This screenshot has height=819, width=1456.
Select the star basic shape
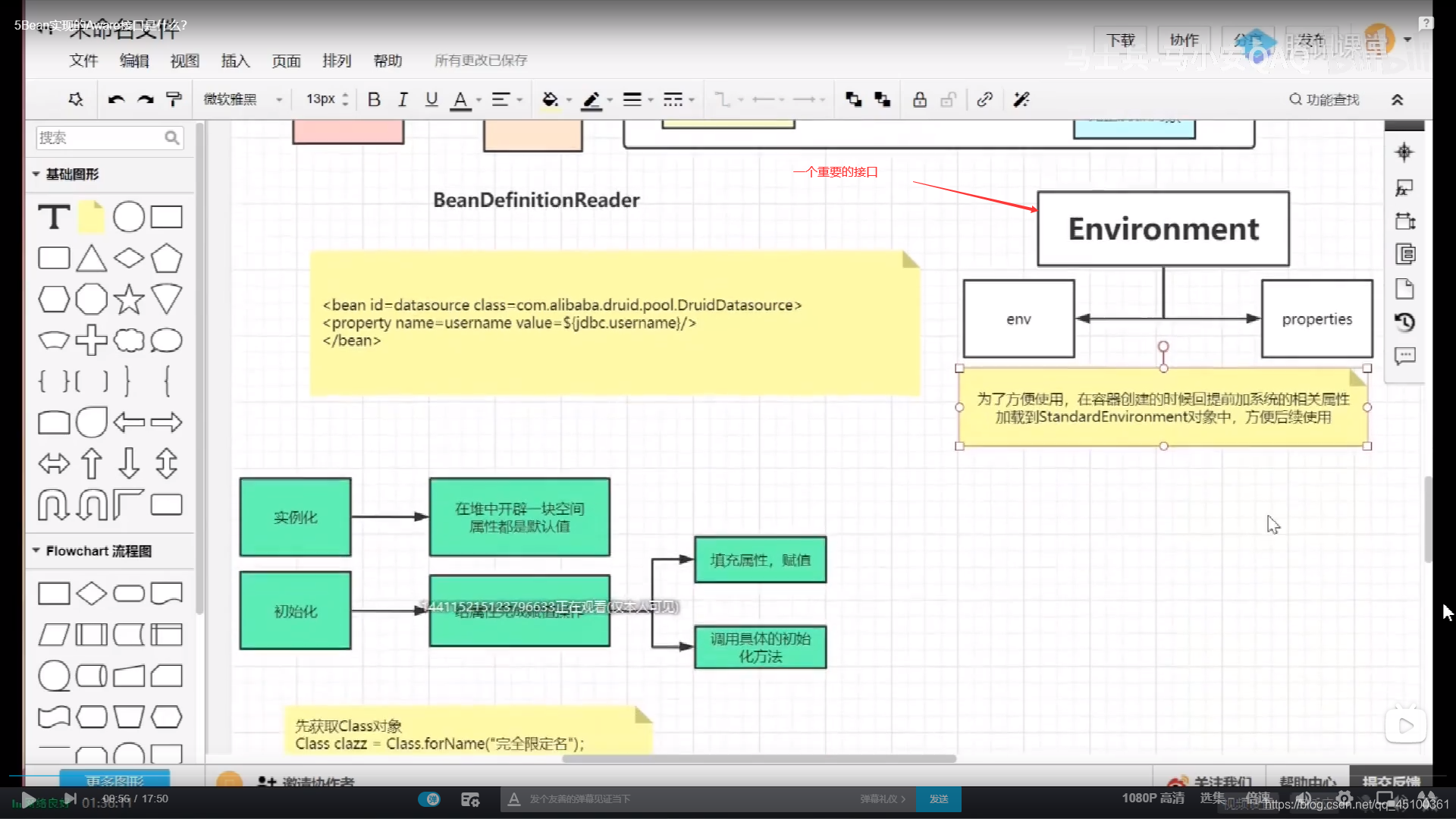click(x=128, y=299)
